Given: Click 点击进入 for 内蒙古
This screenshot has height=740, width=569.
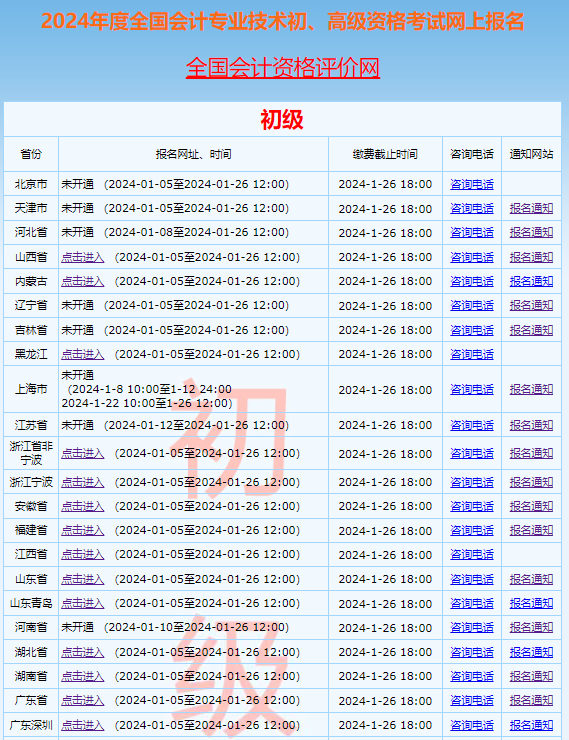Looking at the screenshot, I should pos(83,281).
